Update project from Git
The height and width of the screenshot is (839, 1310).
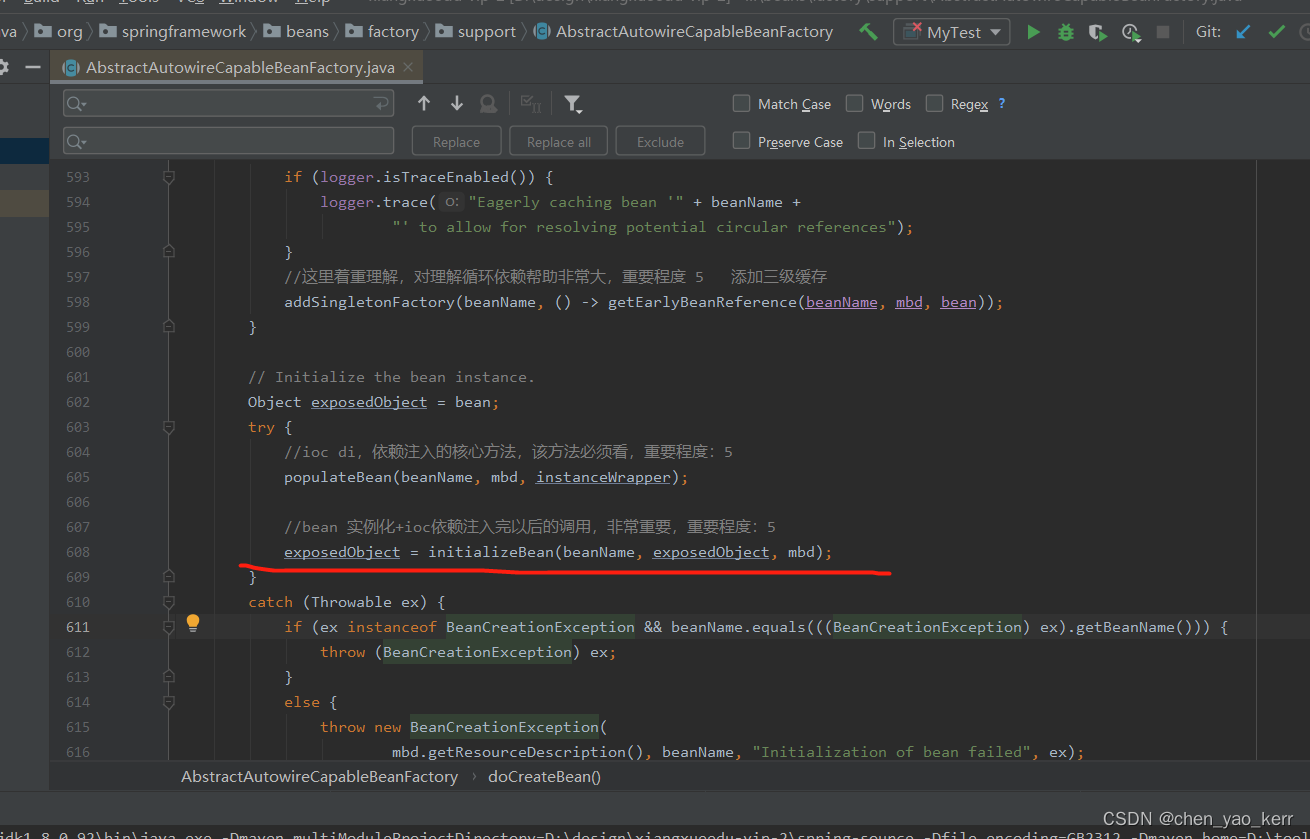[1242, 32]
